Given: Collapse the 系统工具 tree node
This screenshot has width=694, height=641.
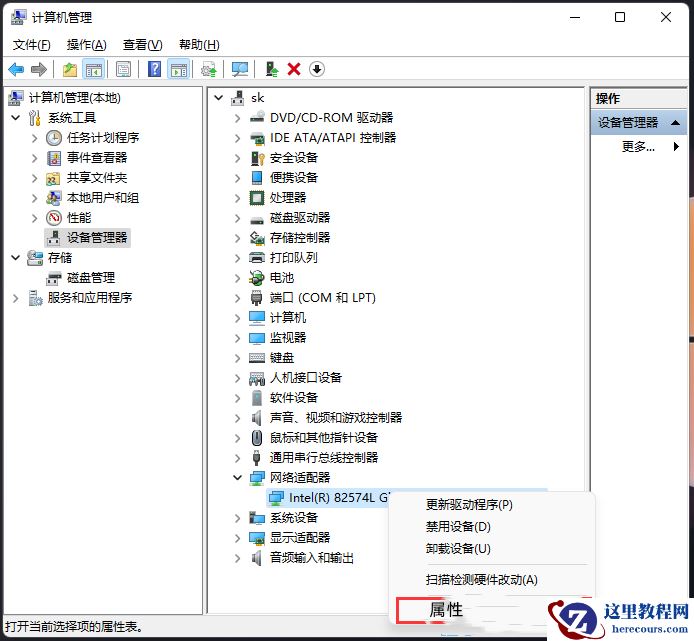Looking at the screenshot, I should (x=16, y=118).
